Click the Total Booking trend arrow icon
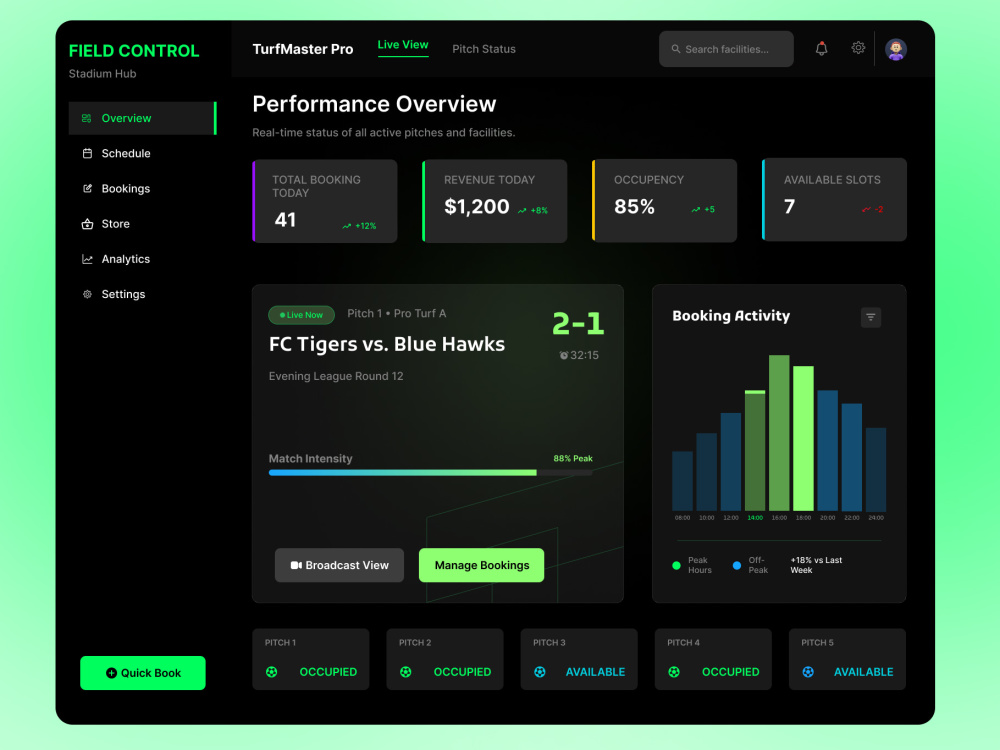Screen dimensions: 1000x750 click(x=346, y=226)
